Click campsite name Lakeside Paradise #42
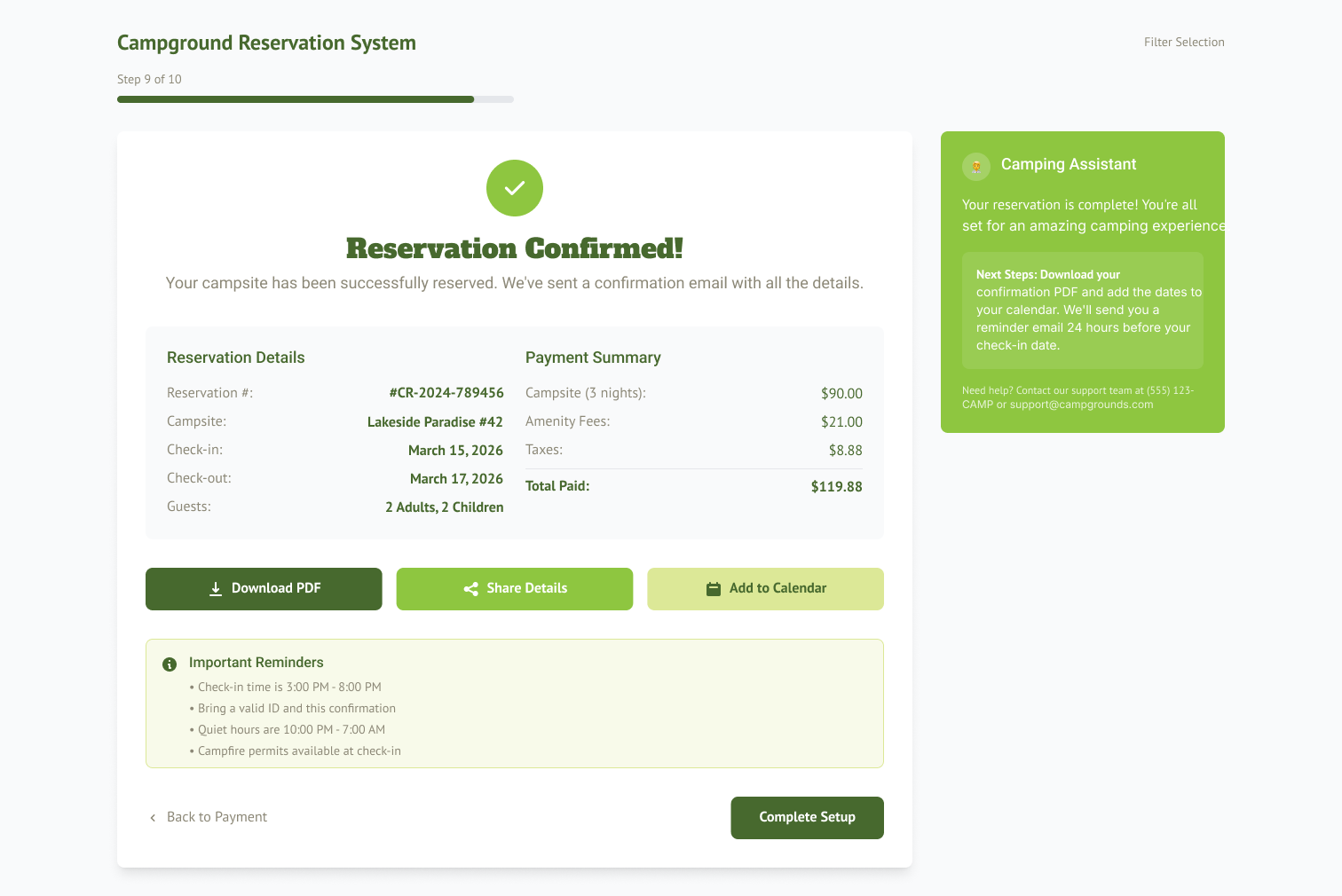This screenshot has width=1342, height=896. tap(435, 422)
